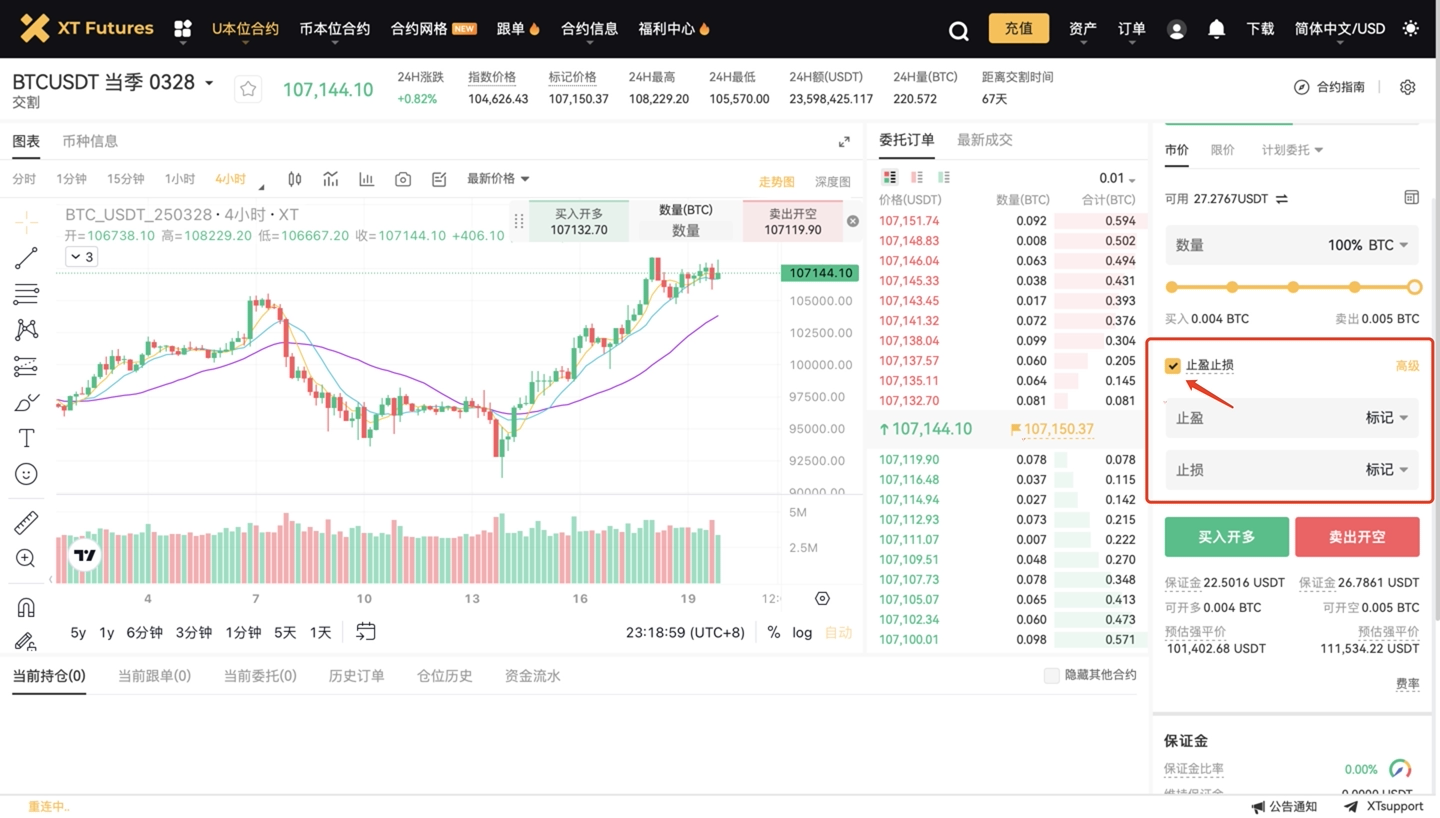Toggle the light/dark theme sun icon
Viewport: 1440px width, 818px height.
point(1410,29)
